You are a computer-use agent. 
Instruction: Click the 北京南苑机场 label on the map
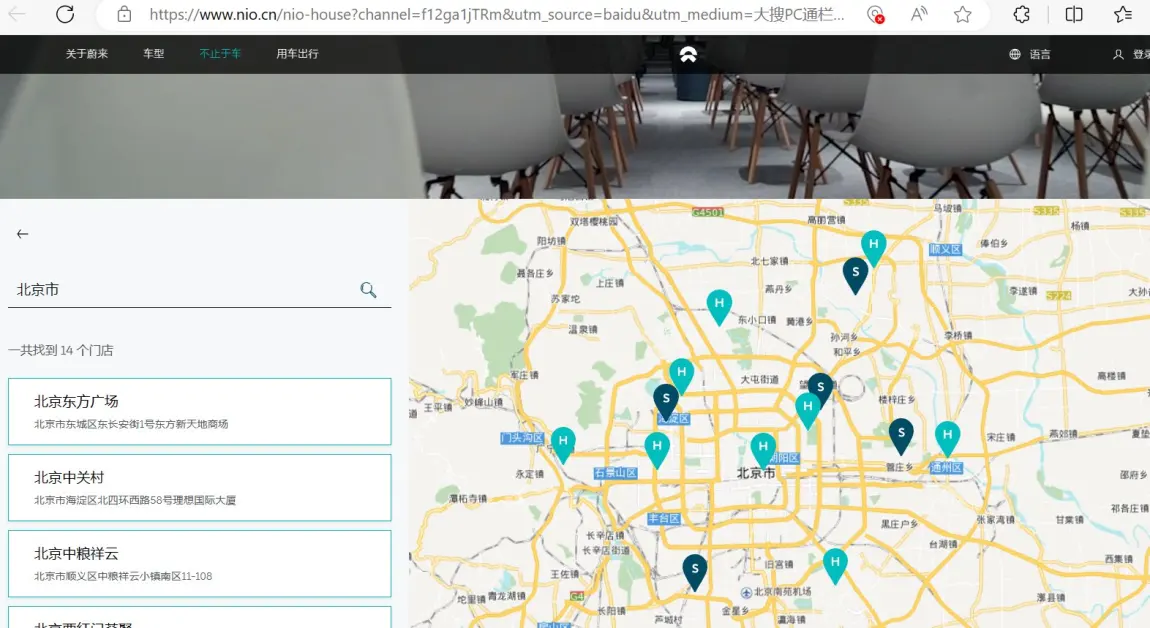point(783,591)
